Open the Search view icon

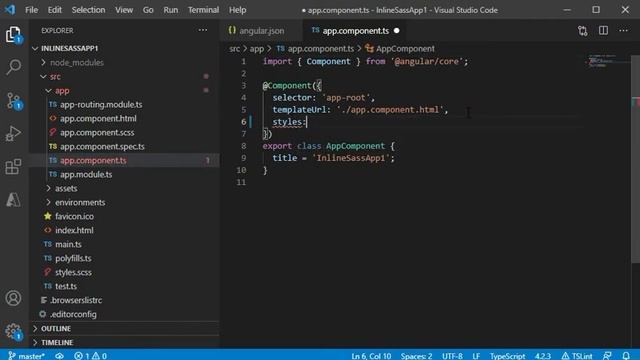click(x=13, y=67)
